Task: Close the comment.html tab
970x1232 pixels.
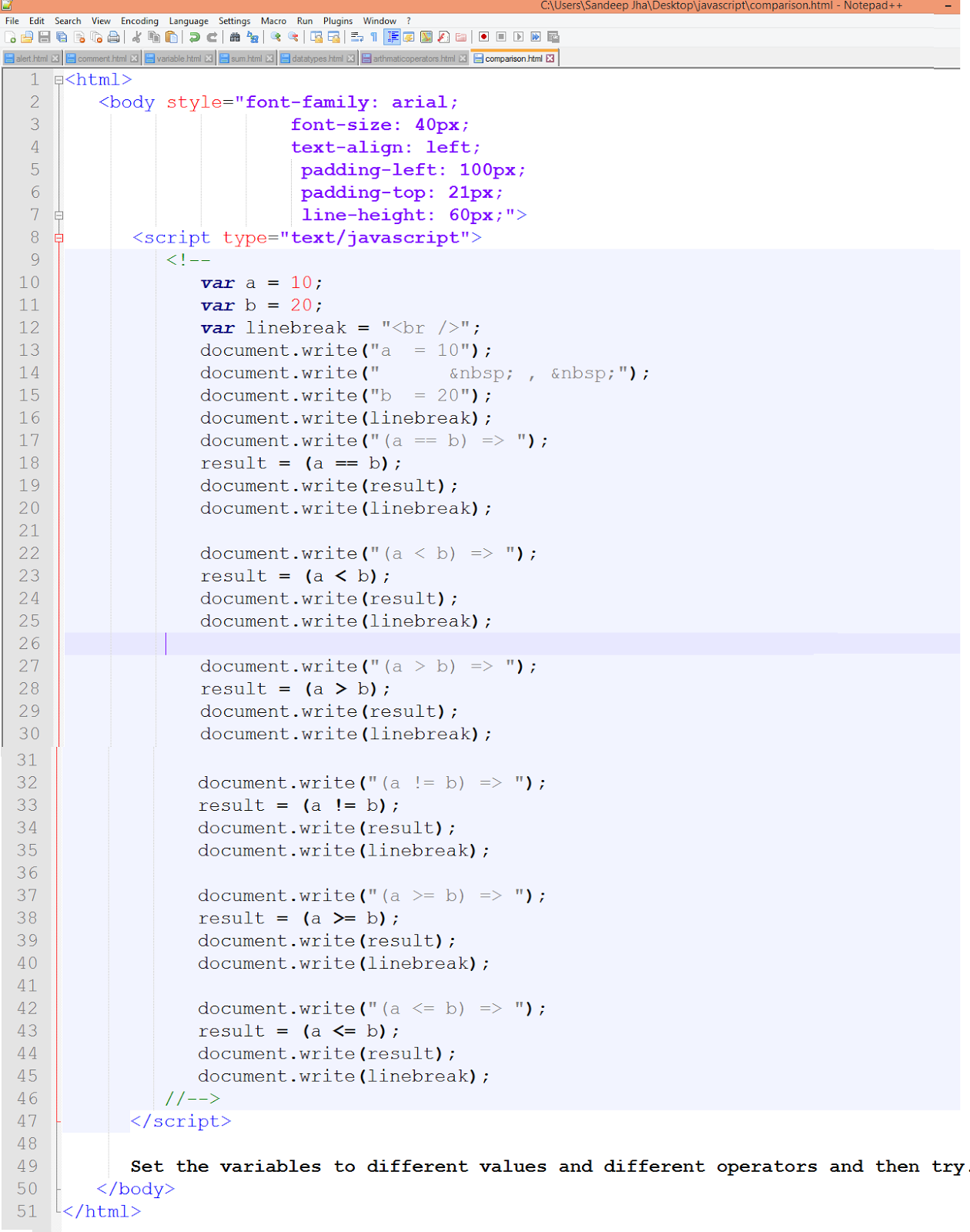Action: point(134,59)
